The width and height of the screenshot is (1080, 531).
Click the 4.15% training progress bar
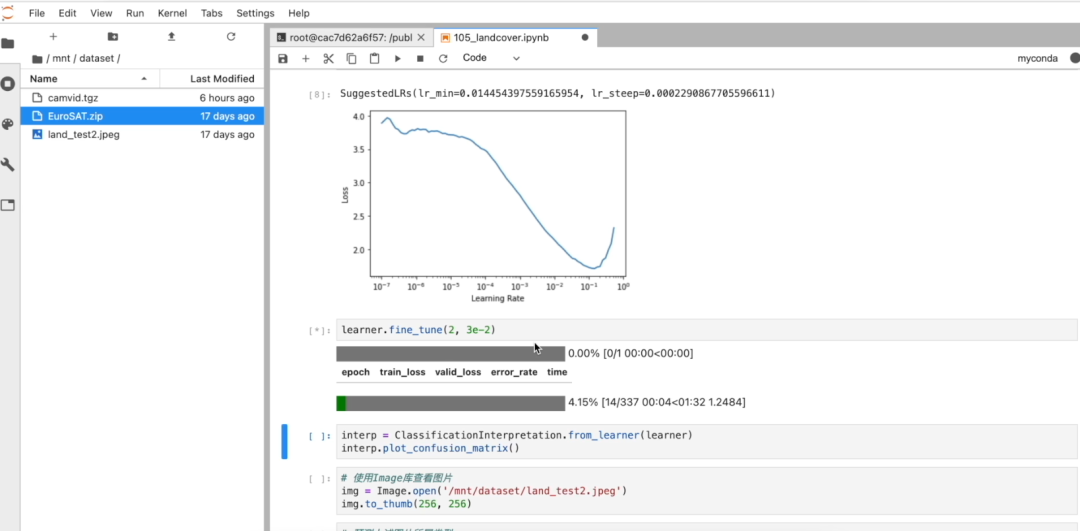[450, 403]
